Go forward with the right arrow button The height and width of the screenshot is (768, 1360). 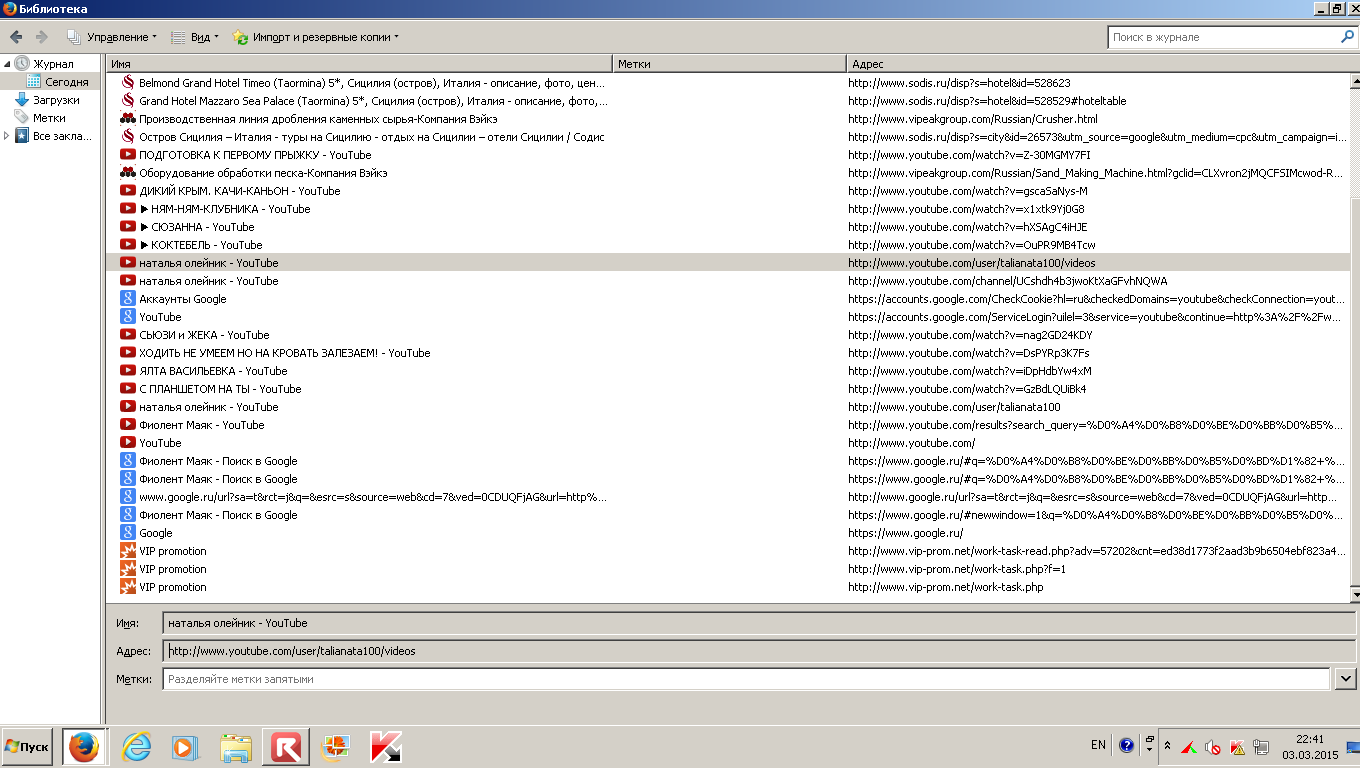coord(42,37)
